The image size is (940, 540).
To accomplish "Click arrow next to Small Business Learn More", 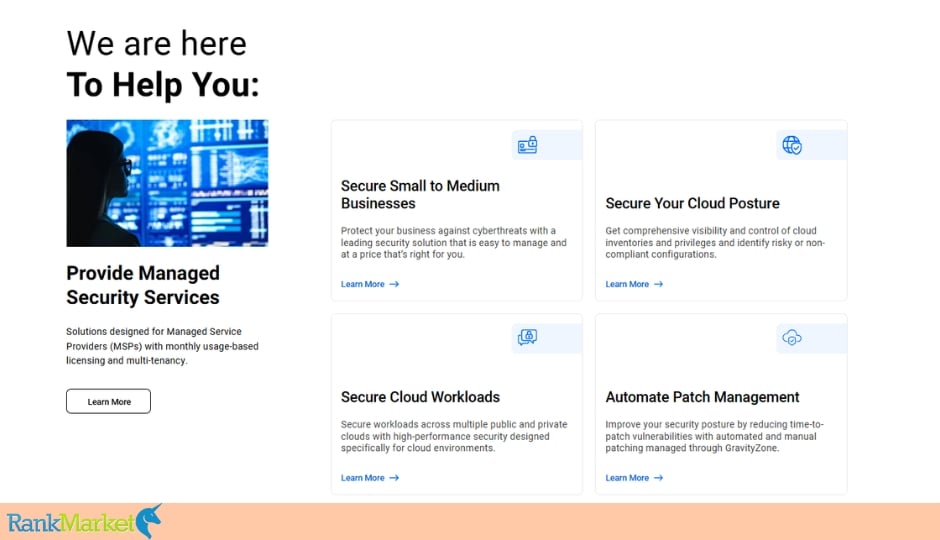I will tap(394, 284).
